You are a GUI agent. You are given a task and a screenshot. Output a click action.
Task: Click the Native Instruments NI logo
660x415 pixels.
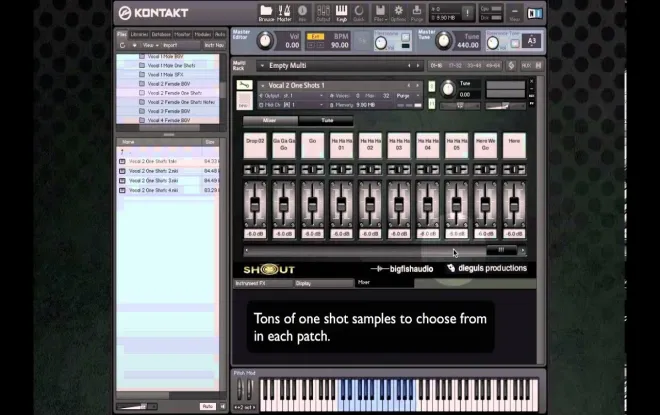[x=535, y=13]
